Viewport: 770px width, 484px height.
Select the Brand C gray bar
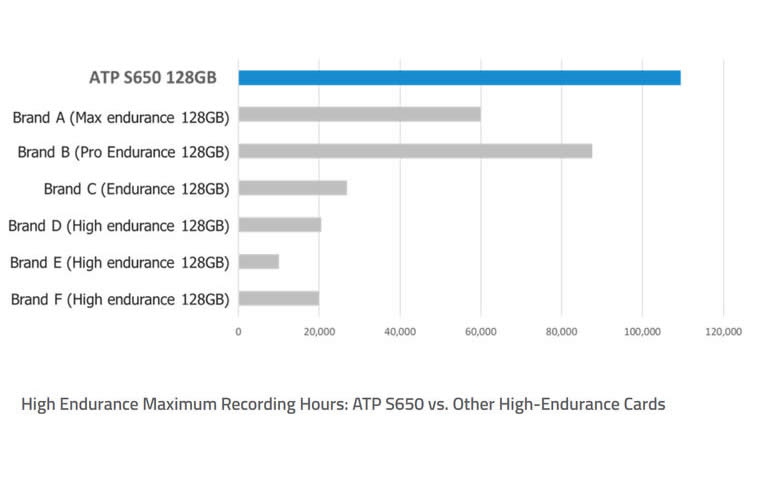(x=292, y=188)
